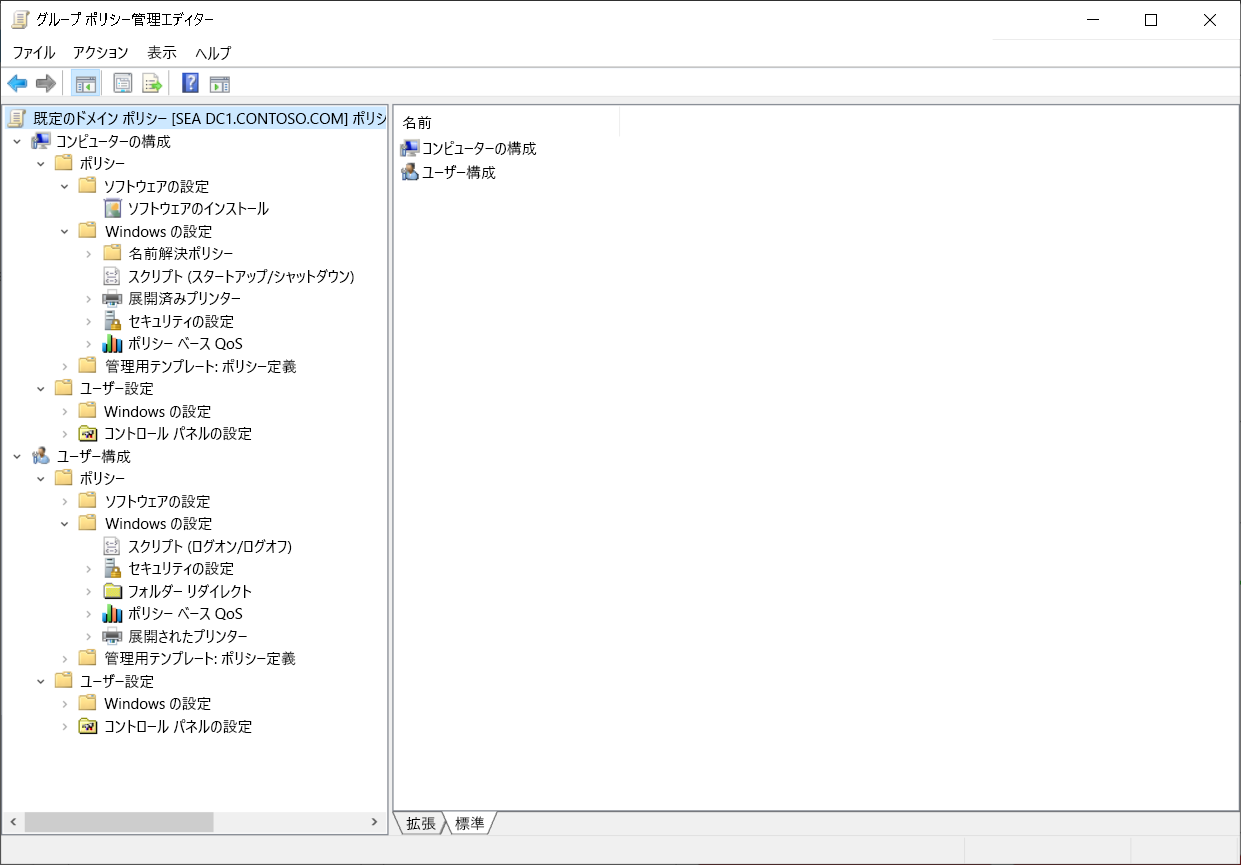The image size is (1241, 865).
Task: Click the Forward arrow toolbar icon
Action: 45,83
